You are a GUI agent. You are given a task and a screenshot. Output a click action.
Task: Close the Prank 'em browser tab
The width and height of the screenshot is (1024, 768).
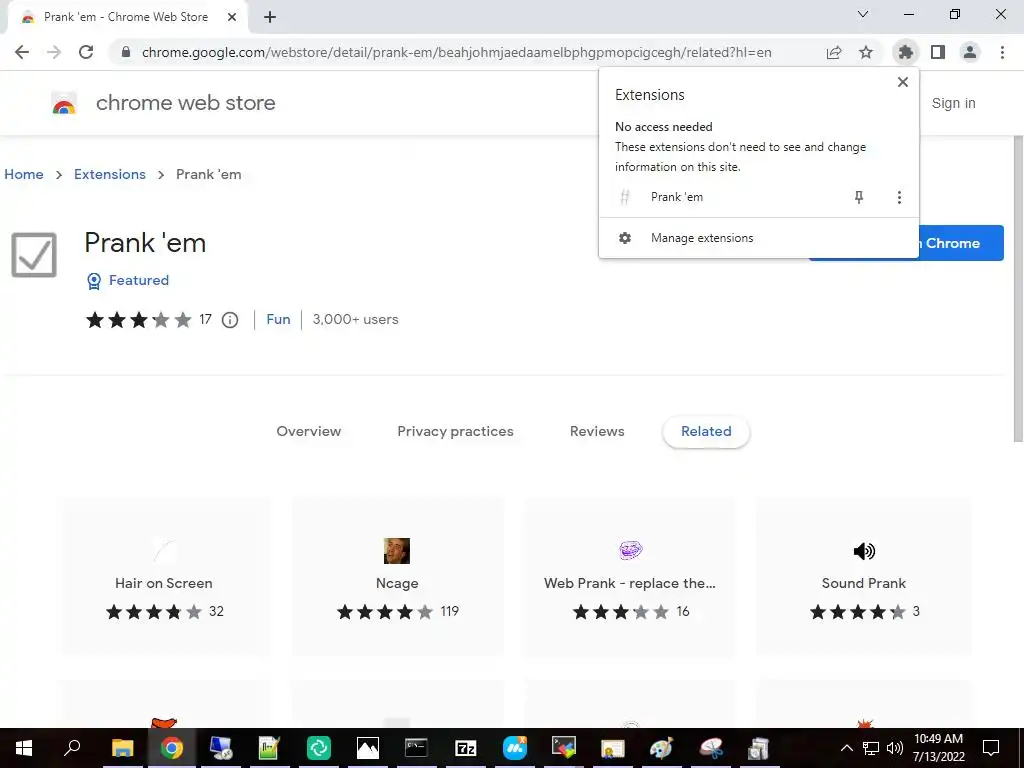coord(232,18)
